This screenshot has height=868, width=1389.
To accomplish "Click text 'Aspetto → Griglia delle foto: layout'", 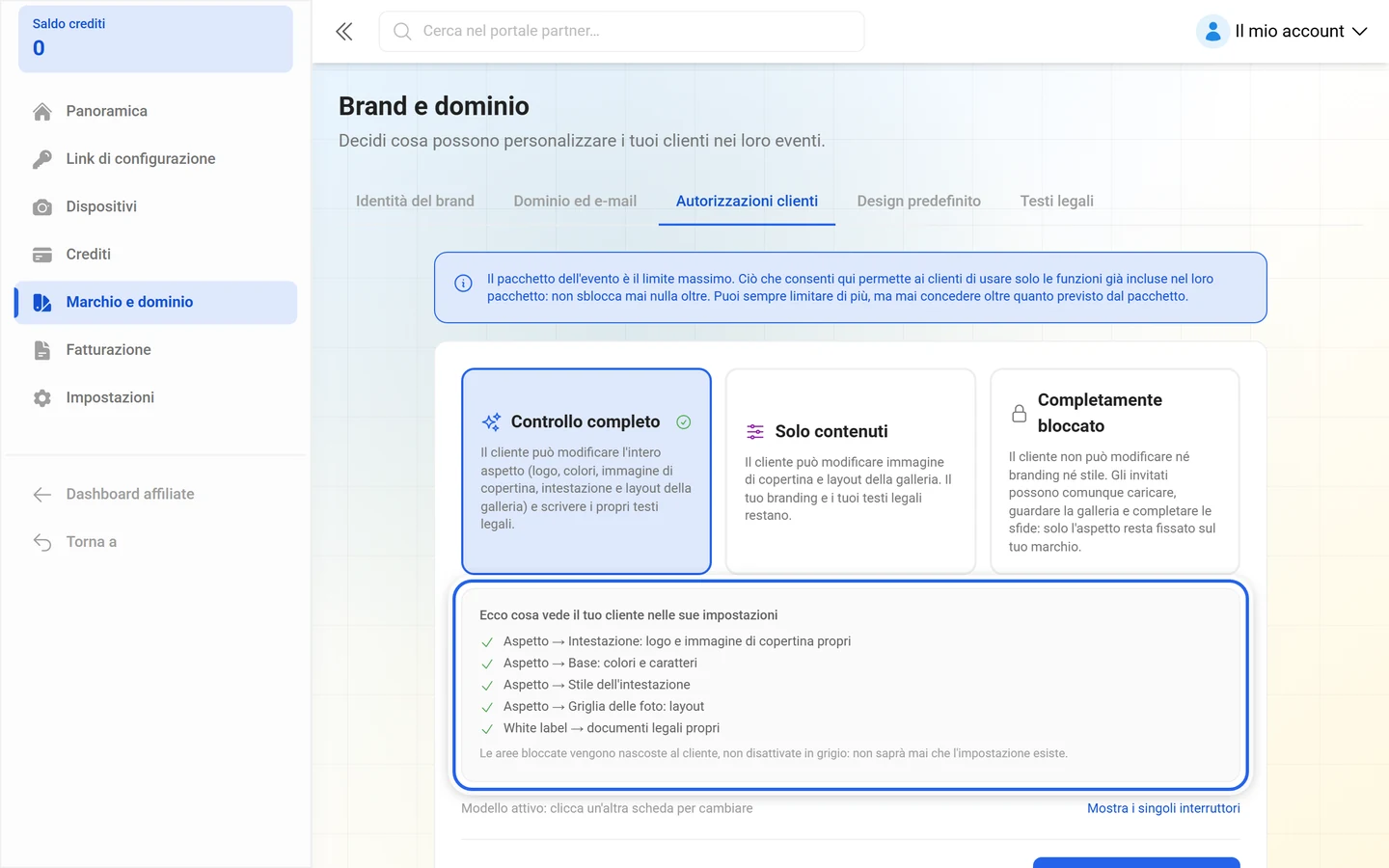I will pyautogui.click(x=604, y=707).
